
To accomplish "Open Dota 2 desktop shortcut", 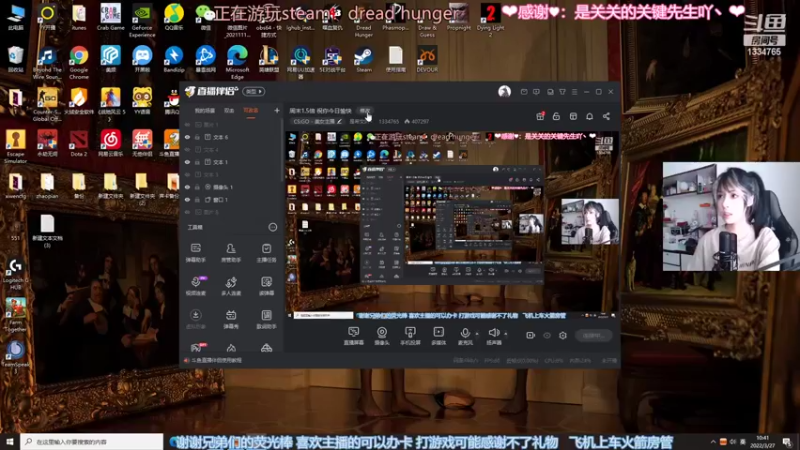I will click(x=79, y=142).
